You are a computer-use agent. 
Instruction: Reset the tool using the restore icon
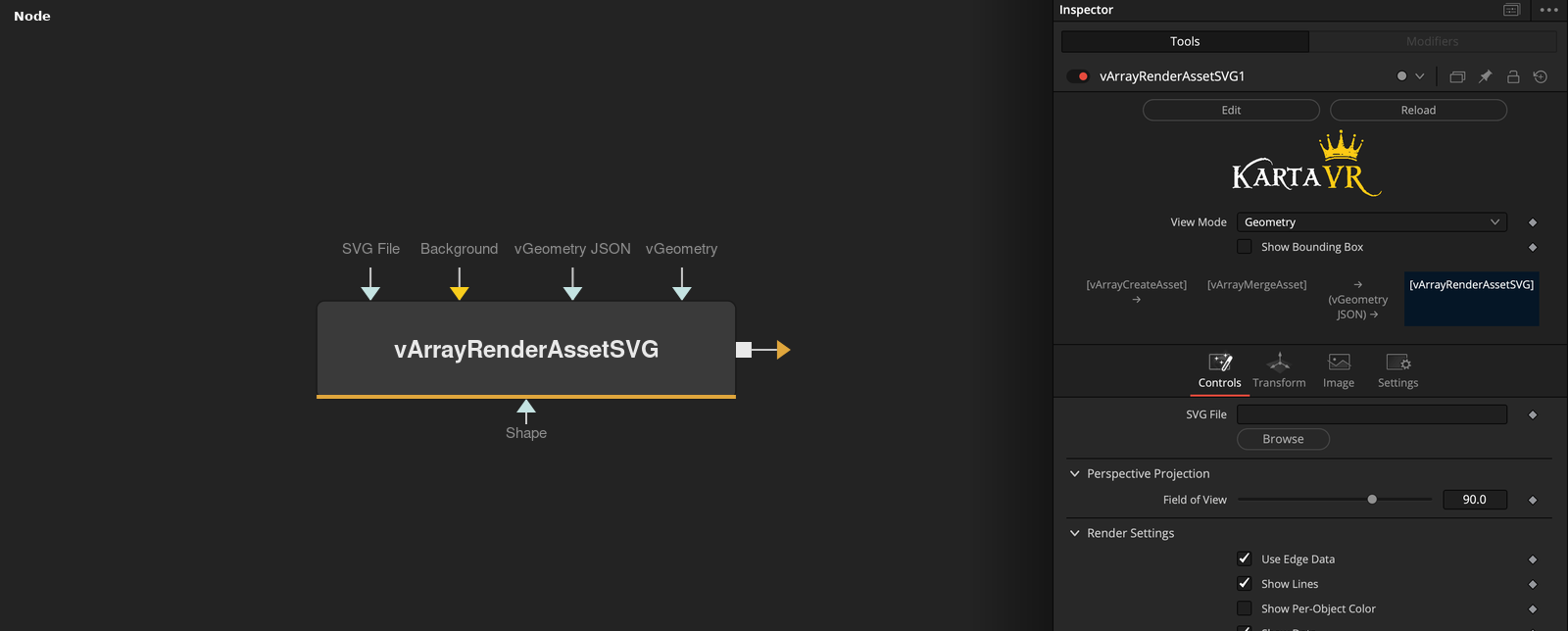(x=1541, y=76)
